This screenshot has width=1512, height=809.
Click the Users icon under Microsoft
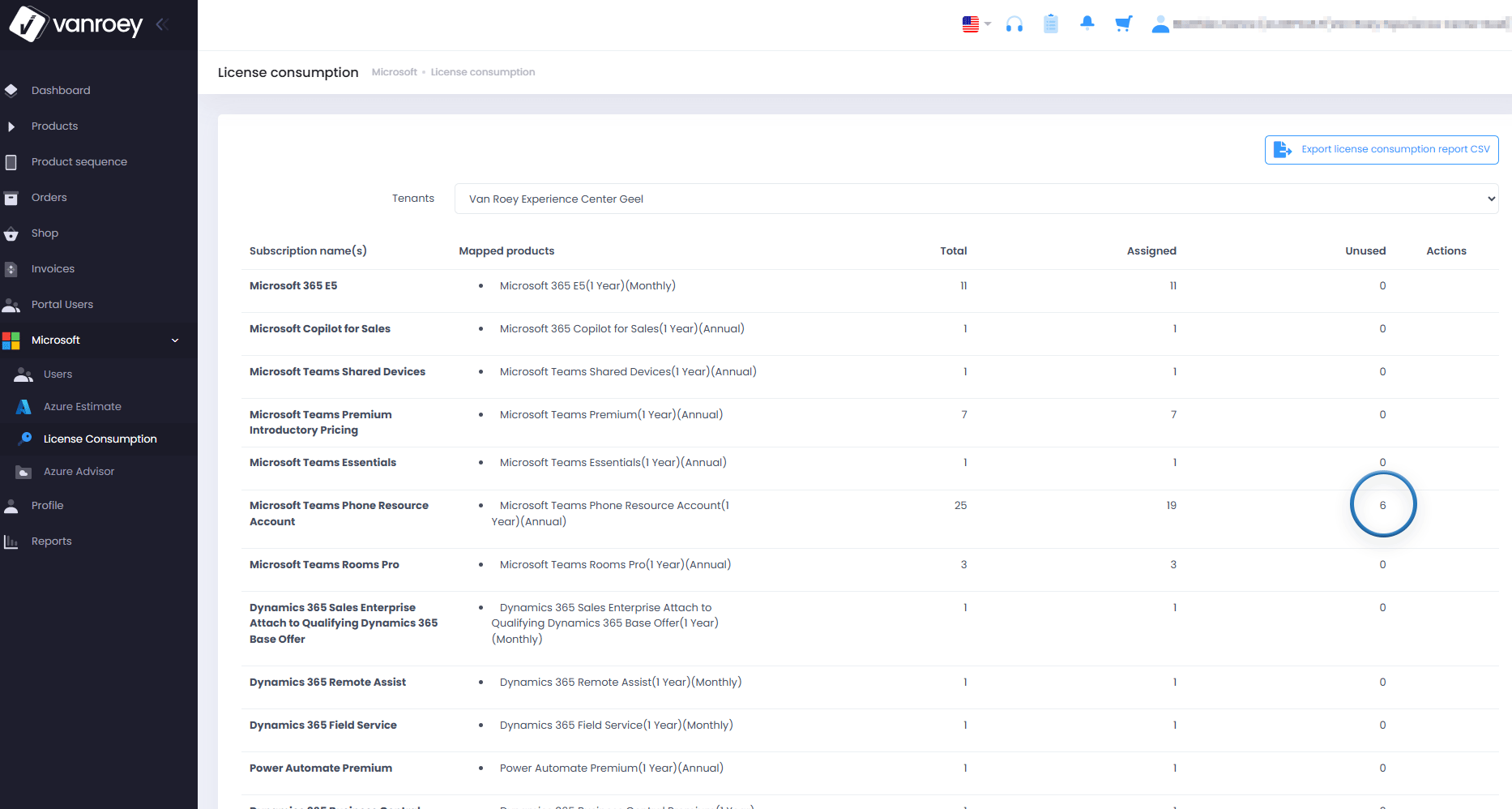point(23,375)
